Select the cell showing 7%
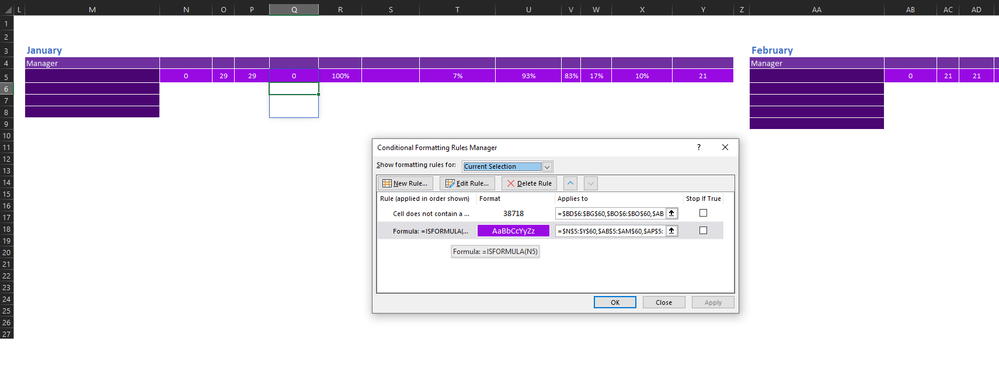 point(457,76)
